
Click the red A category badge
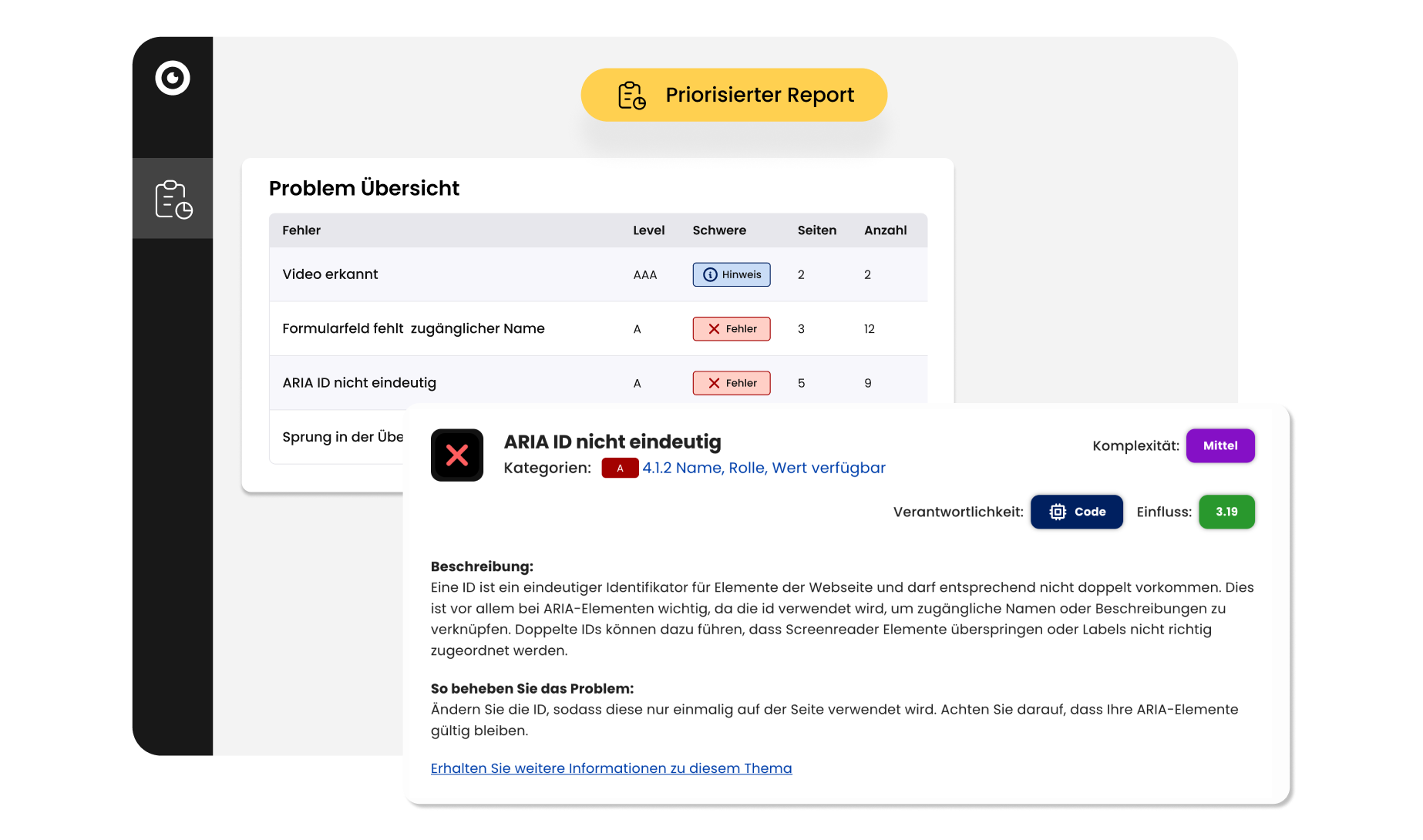tap(620, 468)
